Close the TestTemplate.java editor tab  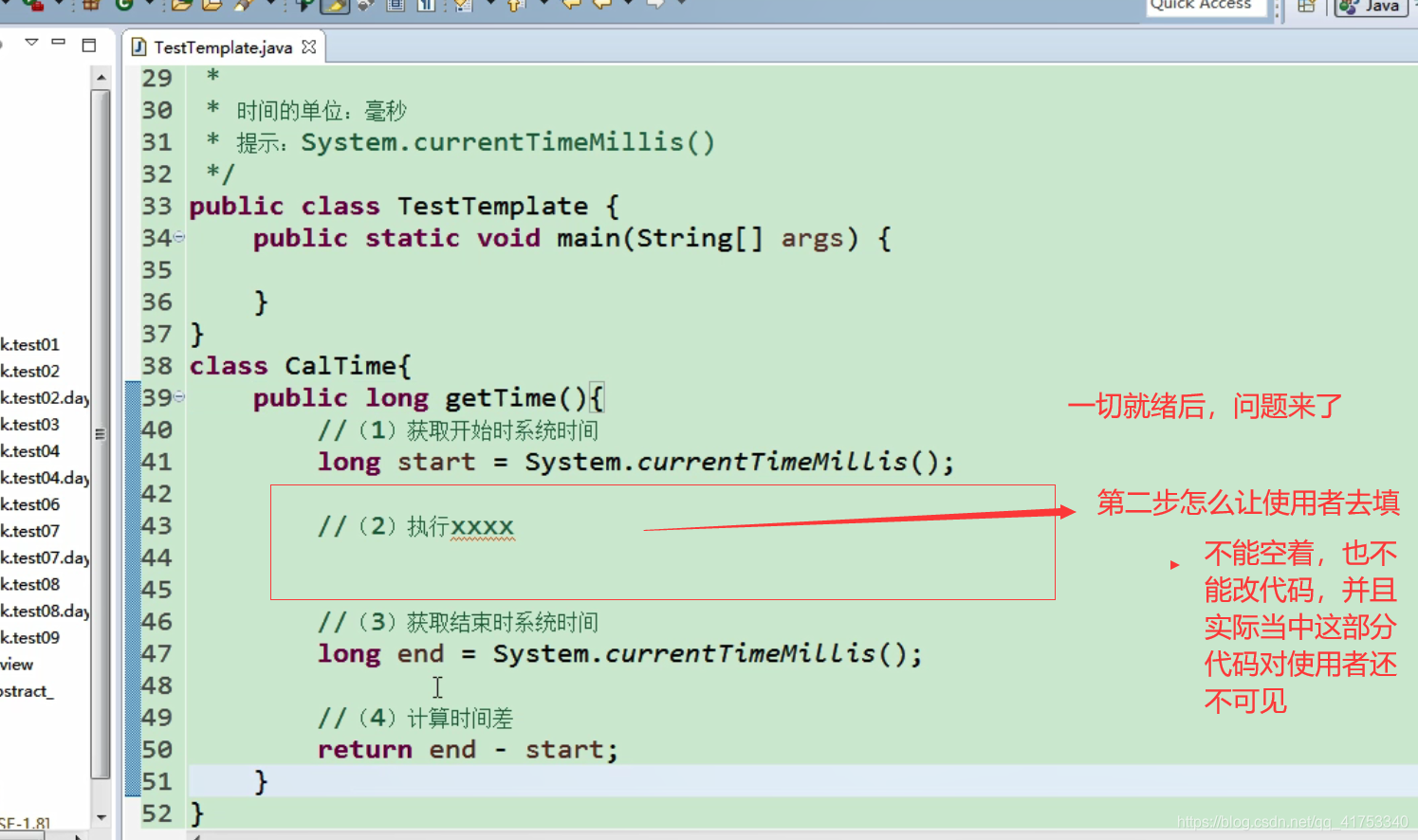308,46
